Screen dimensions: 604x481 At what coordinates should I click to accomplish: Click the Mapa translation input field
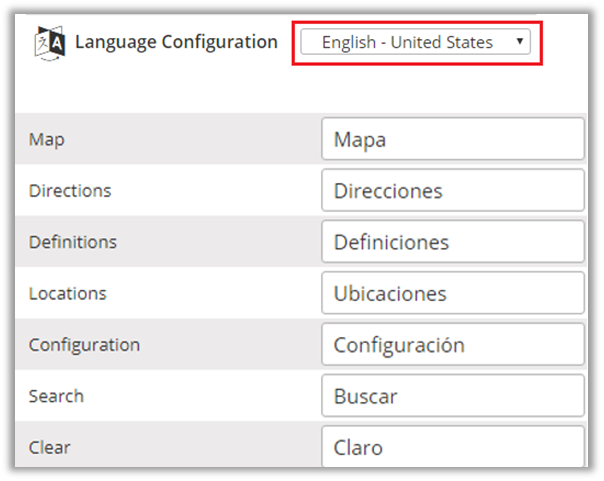[x=452, y=140]
